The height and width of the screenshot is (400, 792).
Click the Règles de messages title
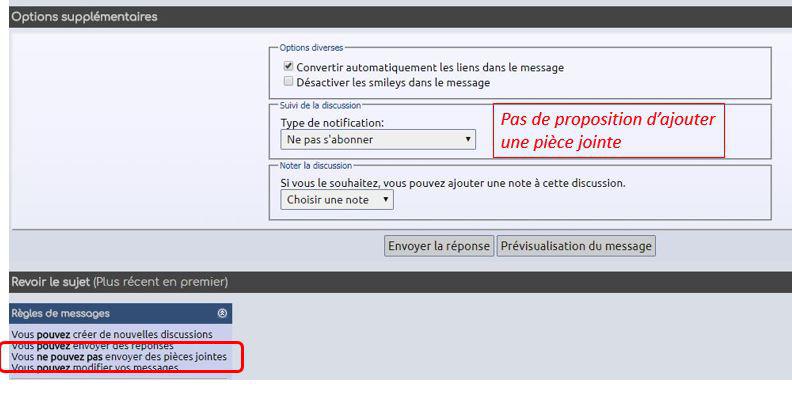pos(60,314)
